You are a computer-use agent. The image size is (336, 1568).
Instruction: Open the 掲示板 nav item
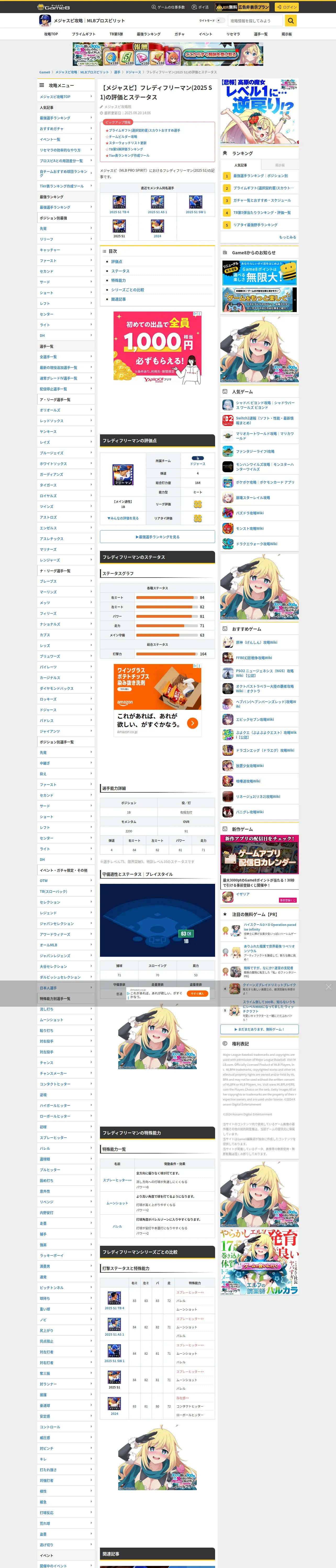pos(287,34)
